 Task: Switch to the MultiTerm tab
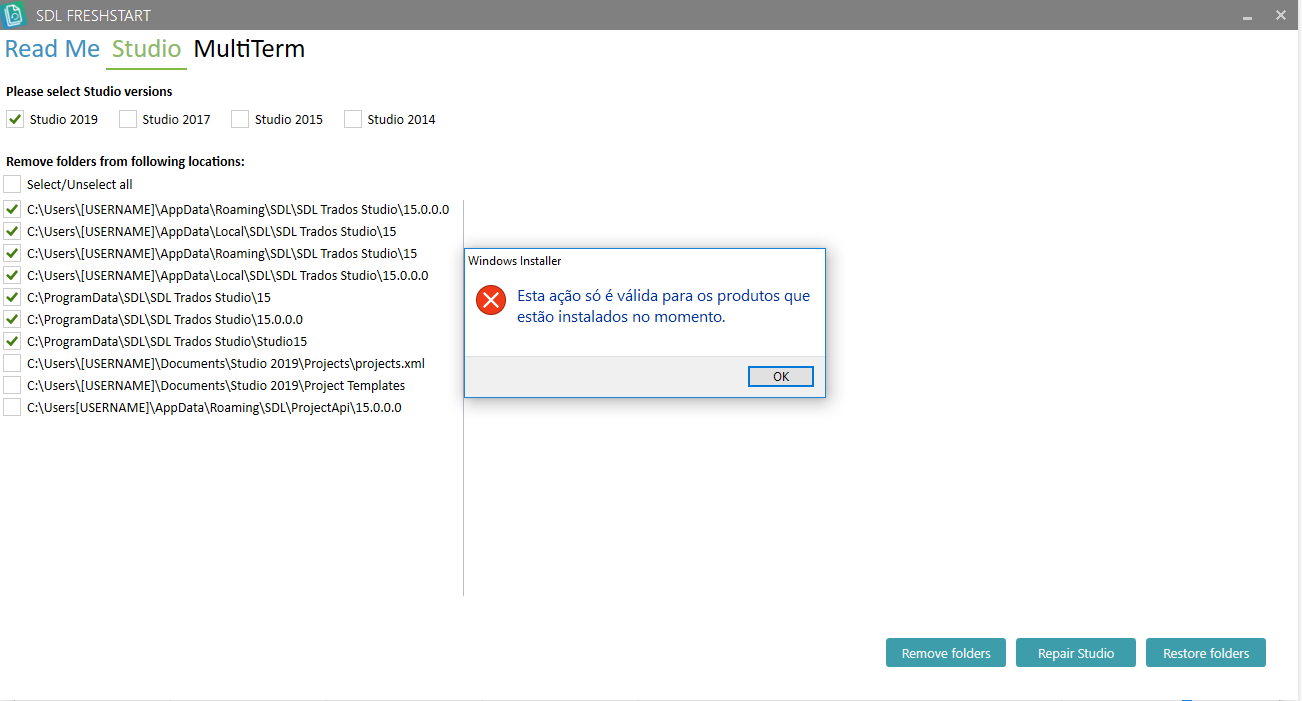pyautogui.click(x=249, y=49)
